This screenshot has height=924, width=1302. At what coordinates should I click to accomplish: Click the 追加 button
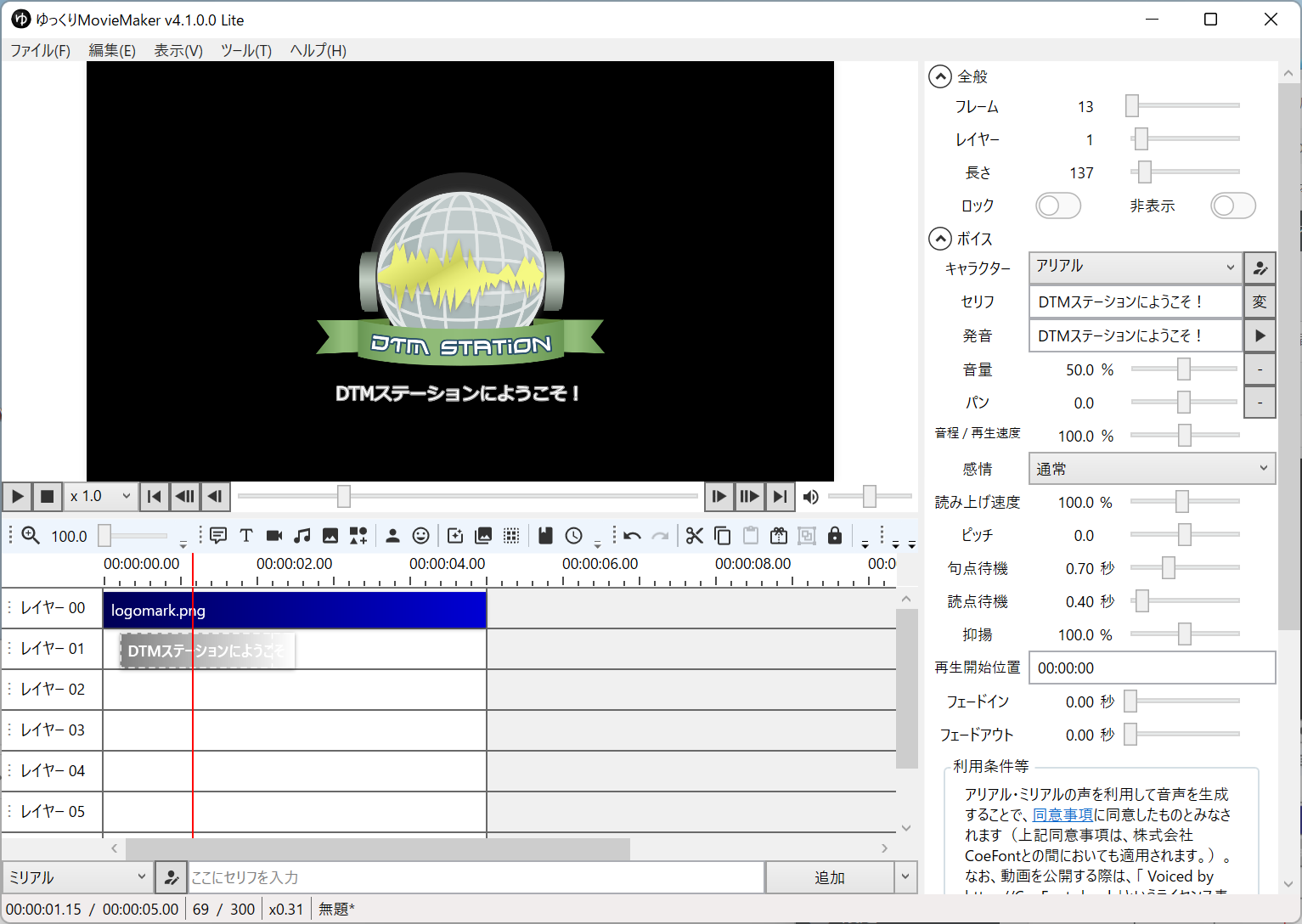tap(830, 877)
